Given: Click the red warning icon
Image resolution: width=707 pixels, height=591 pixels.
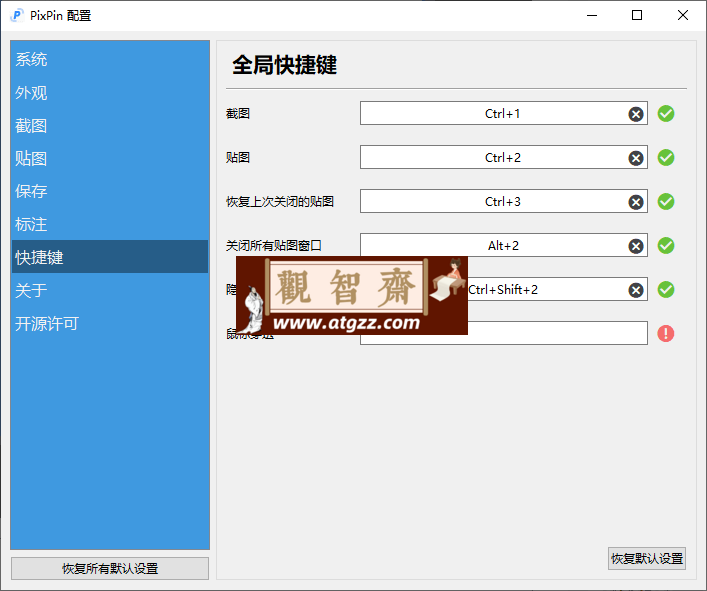Looking at the screenshot, I should coord(666,334).
